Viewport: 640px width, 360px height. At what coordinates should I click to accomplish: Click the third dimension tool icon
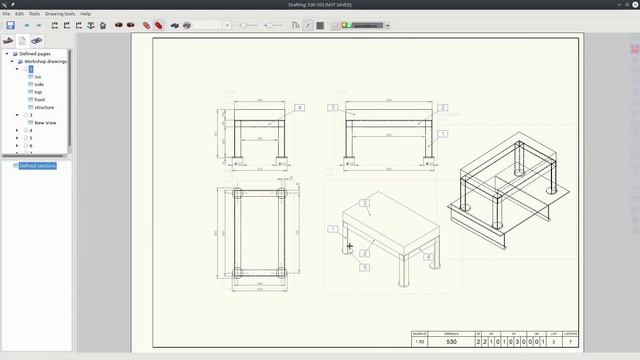click(x=79, y=25)
